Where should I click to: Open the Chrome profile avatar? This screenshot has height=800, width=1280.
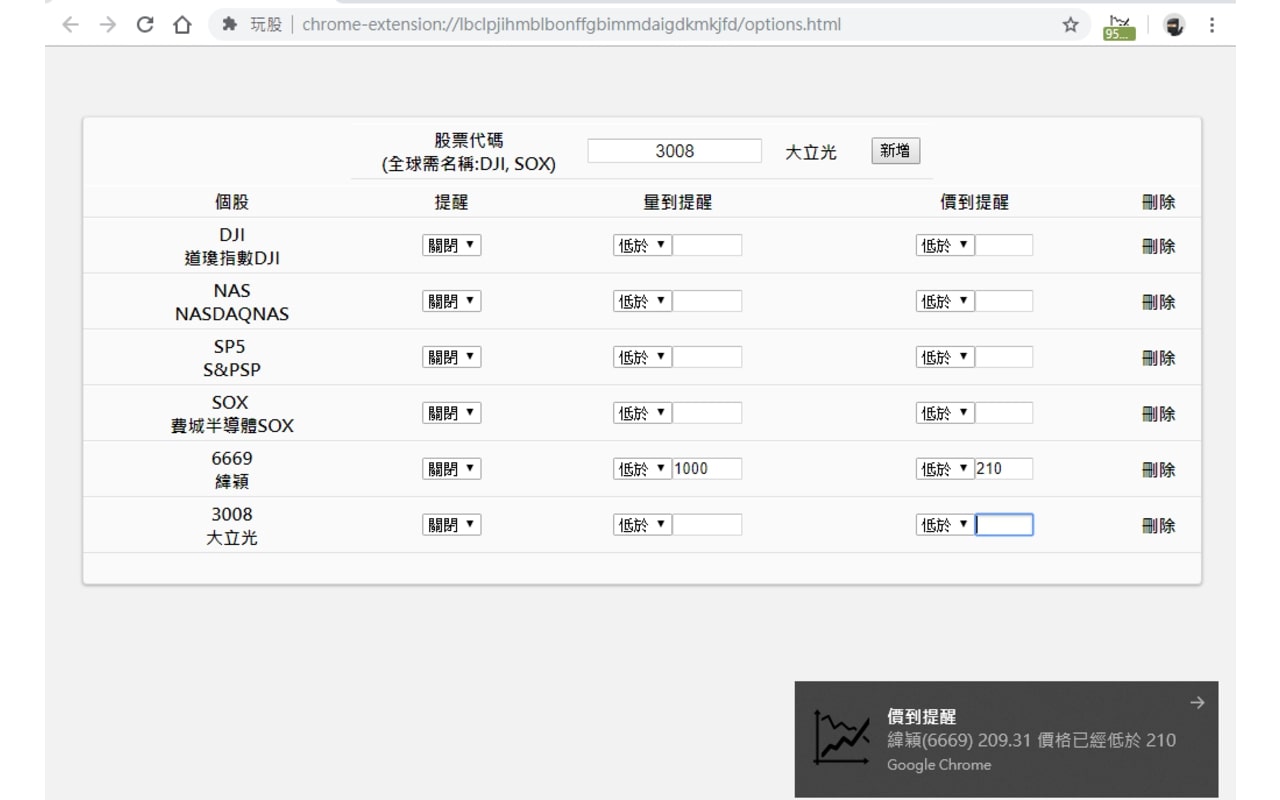coord(1175,26)
